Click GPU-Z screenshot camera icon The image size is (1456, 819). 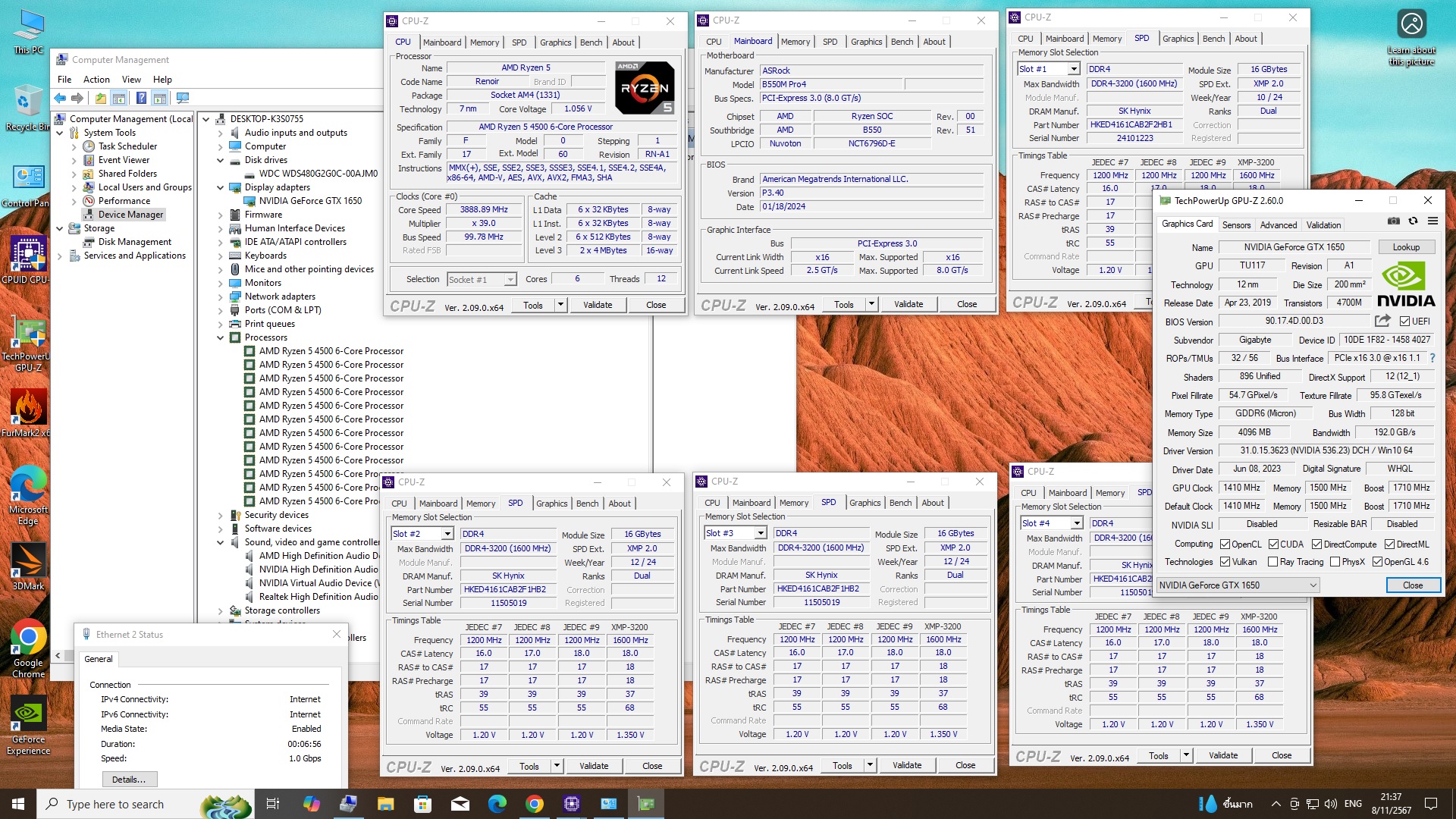point(1394,221)
